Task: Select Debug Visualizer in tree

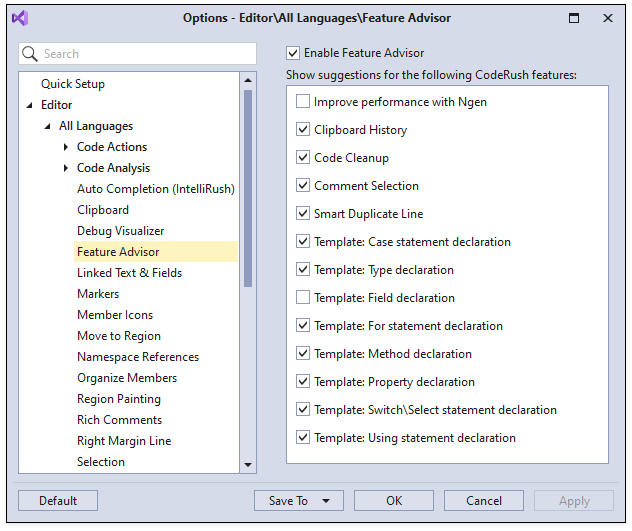Action: [121, 231]
